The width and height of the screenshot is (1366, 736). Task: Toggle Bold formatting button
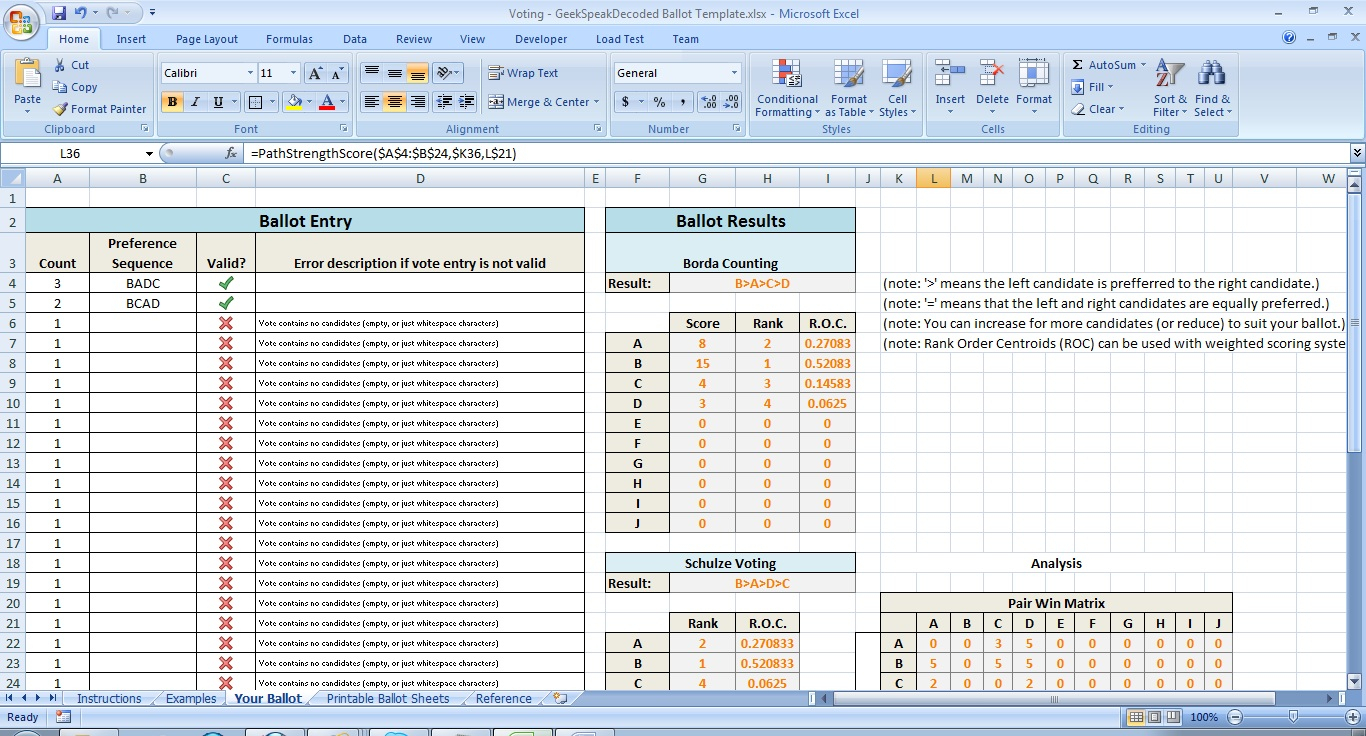point(172,102)
